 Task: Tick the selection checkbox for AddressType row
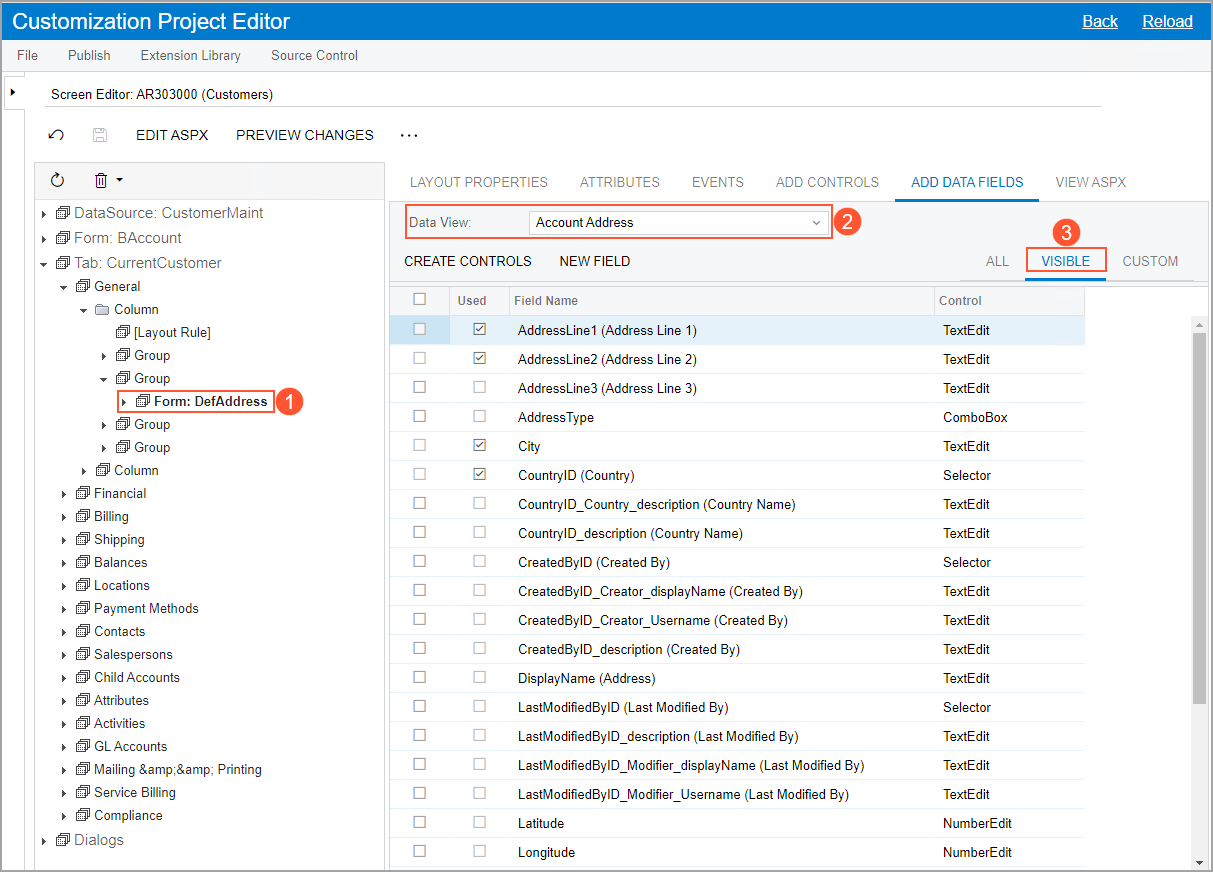419,416
